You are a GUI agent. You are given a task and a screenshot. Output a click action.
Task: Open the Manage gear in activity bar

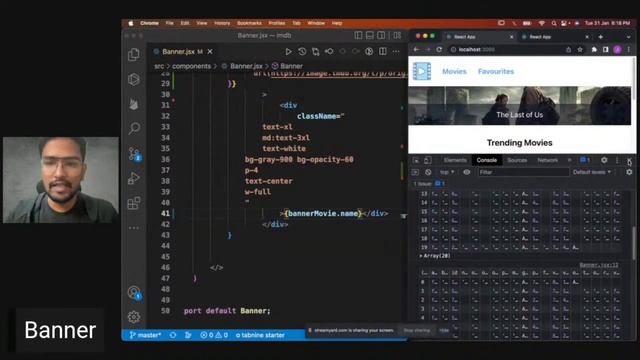click(134, 317)
